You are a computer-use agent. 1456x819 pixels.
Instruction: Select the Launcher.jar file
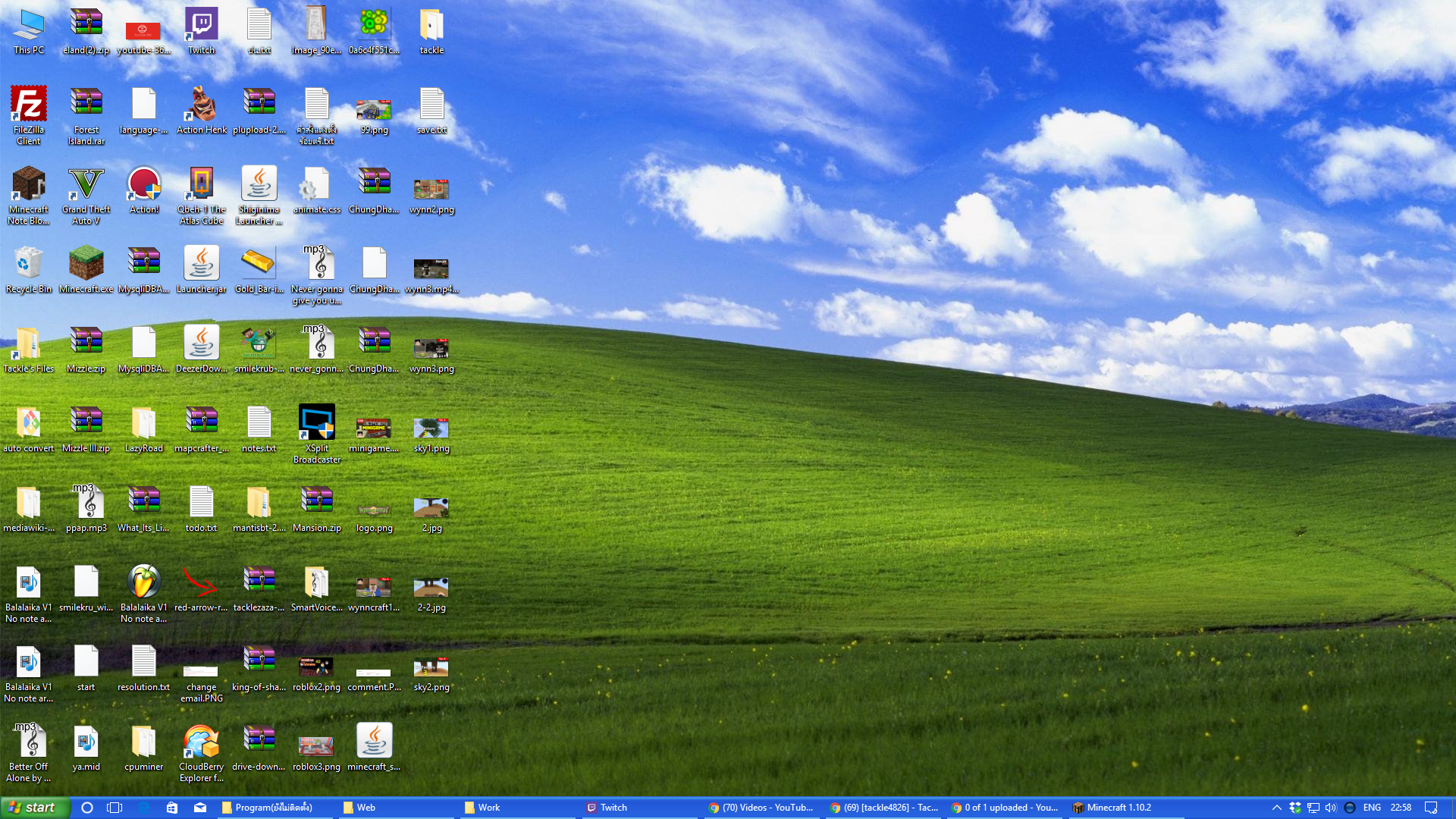(202, 270)
